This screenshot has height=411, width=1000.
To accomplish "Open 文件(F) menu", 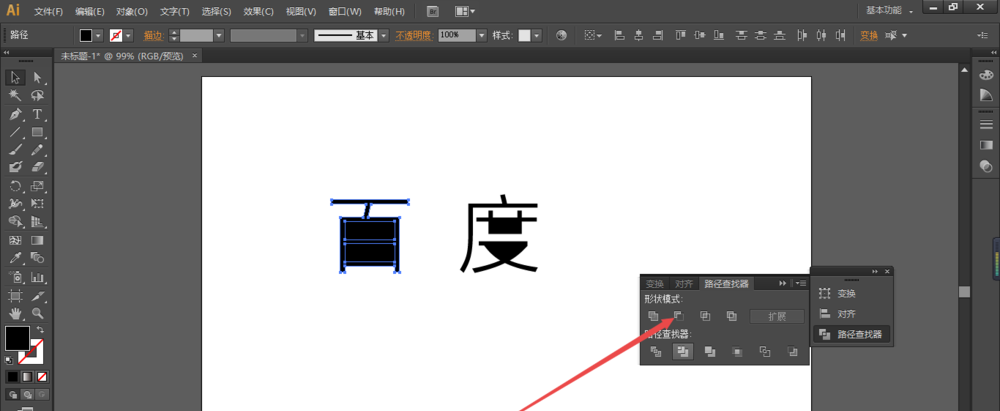I will point(48,11).
